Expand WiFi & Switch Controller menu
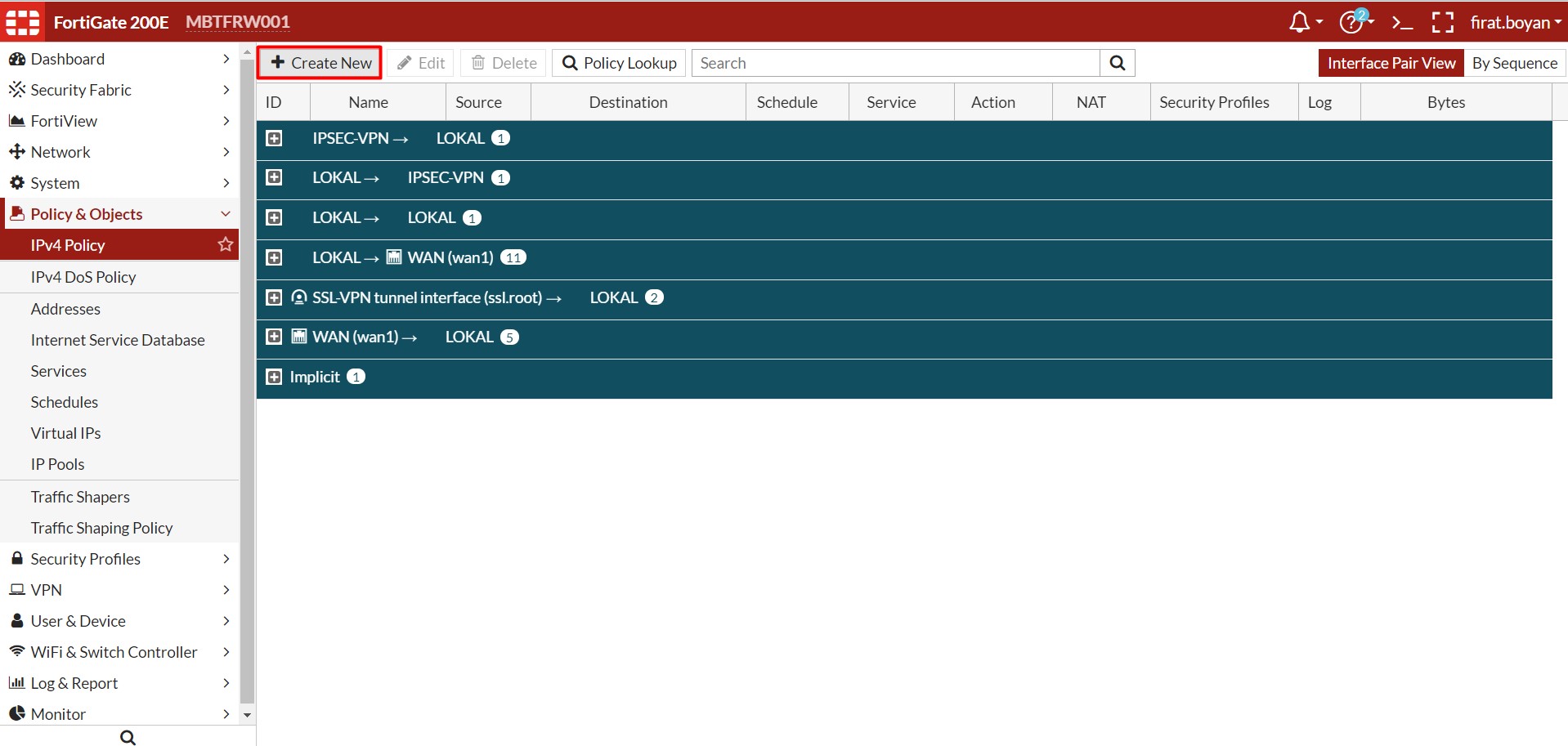The height and width of the screenshot is (746, 1568). coord(119,652)
